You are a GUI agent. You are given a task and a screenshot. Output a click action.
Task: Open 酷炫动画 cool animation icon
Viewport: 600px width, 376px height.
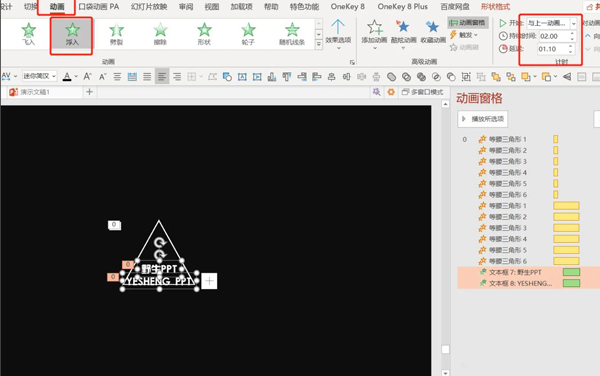pyautogui.click(x=403, y=34)
